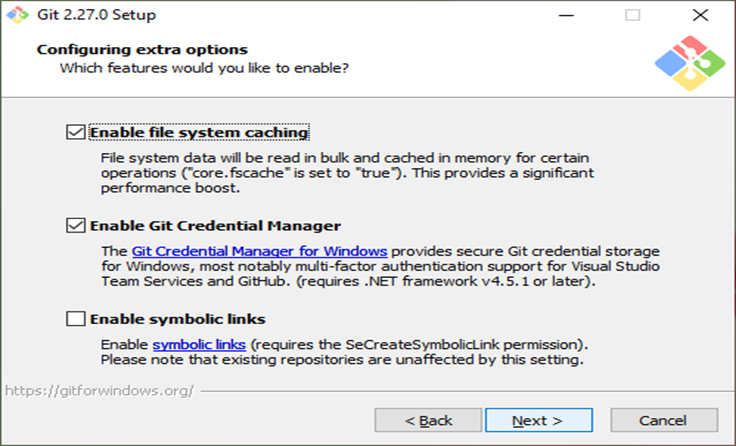This screenshot has width=736, height=446.
Task: Click the 'Enable file system caching' label text
Action: tap(199, 132)
